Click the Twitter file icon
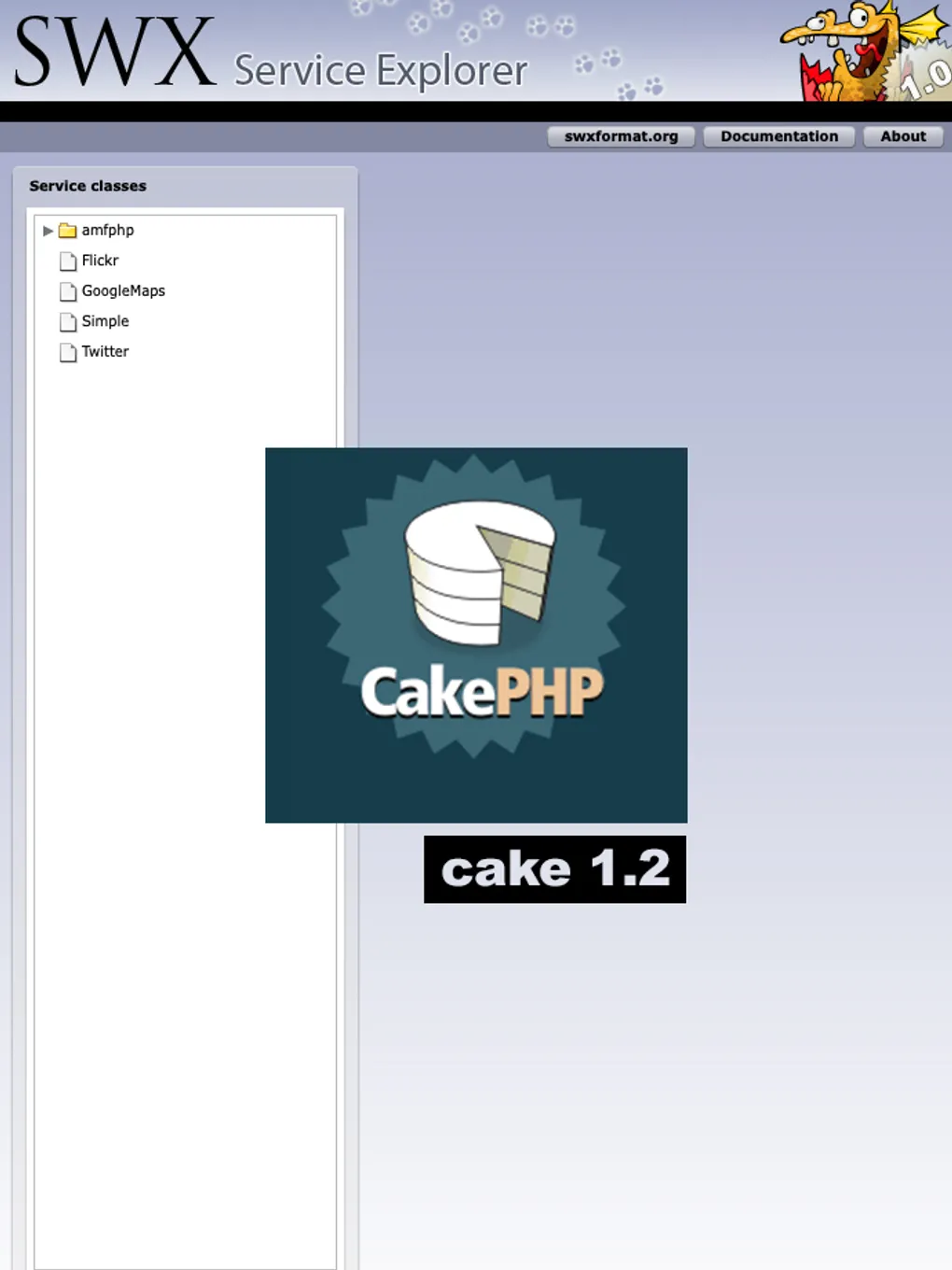 point(67,352)
